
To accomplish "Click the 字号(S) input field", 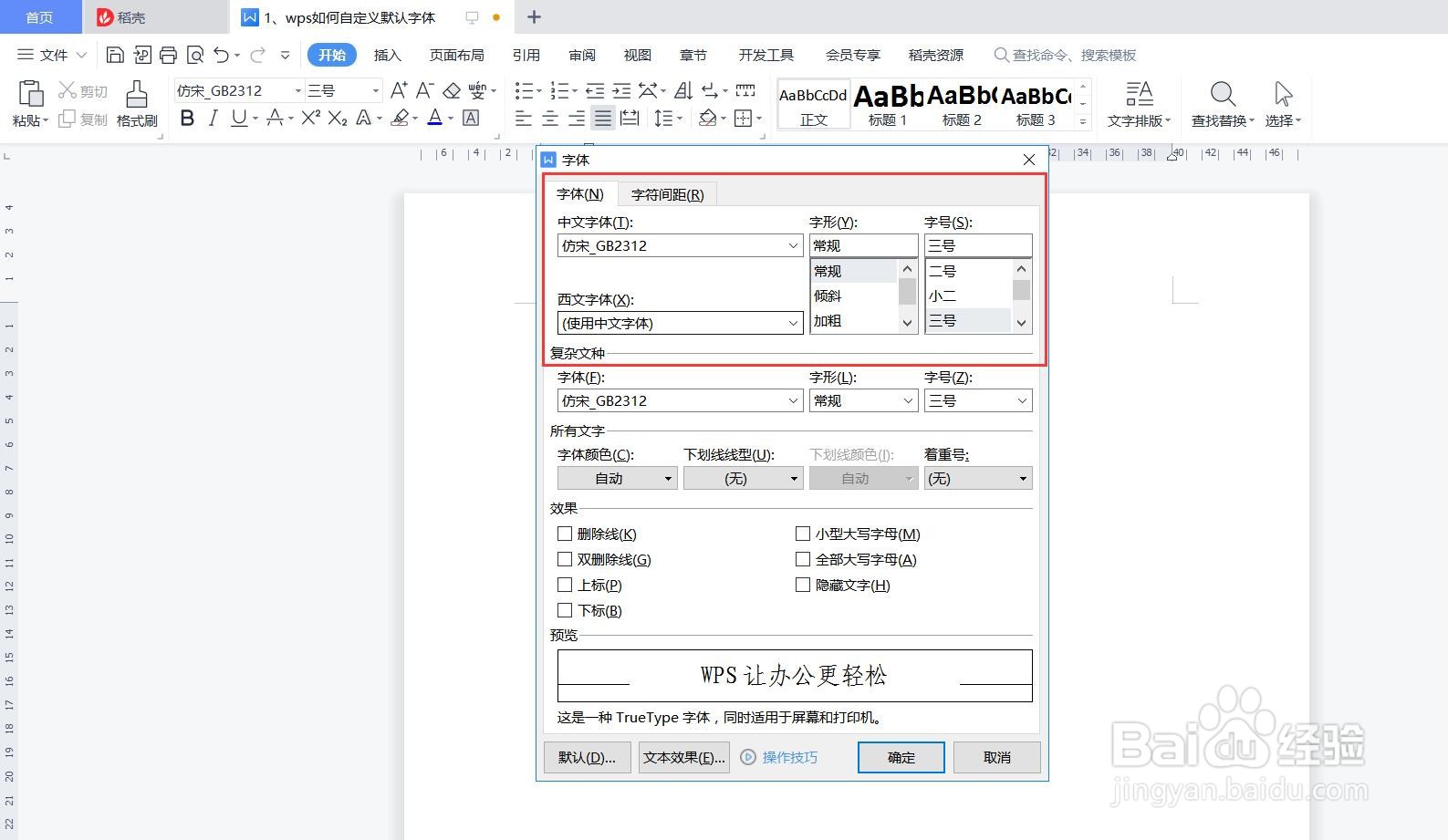I will click(978, 245).
